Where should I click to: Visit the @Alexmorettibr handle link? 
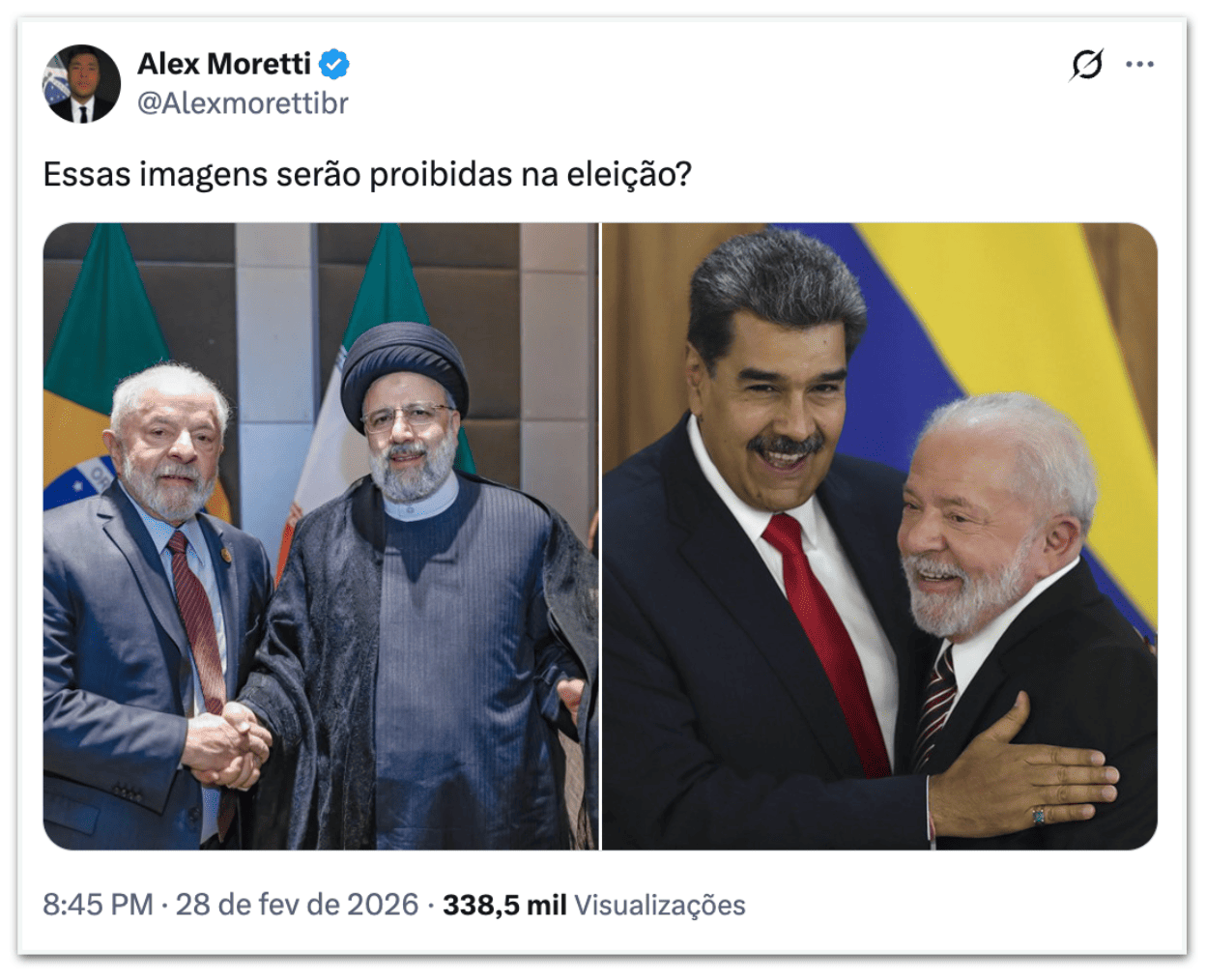[243, 102]
